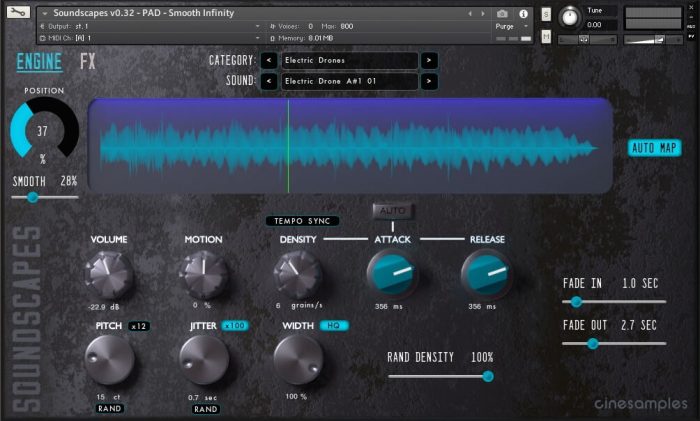Click inside the waveform display
700x421 pixels.
point(350,146)
